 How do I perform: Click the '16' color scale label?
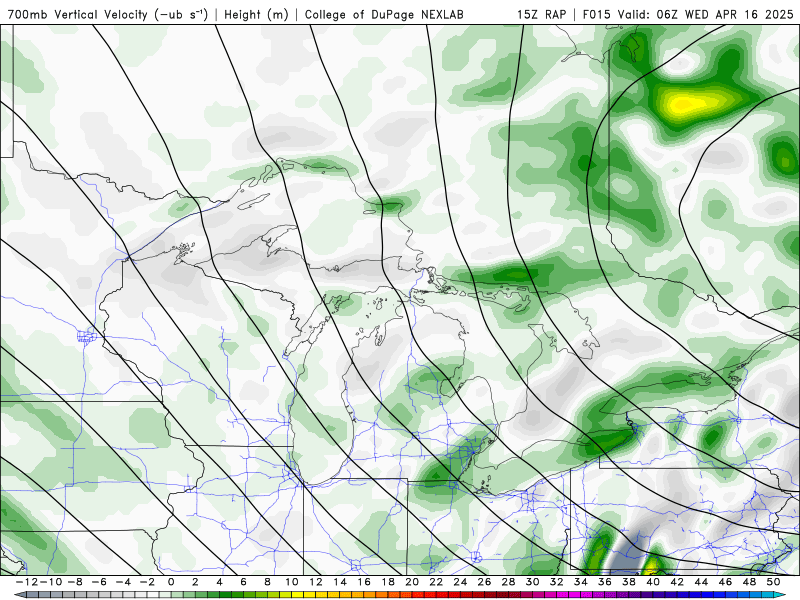pyautogui.click(x=364, y=582)
